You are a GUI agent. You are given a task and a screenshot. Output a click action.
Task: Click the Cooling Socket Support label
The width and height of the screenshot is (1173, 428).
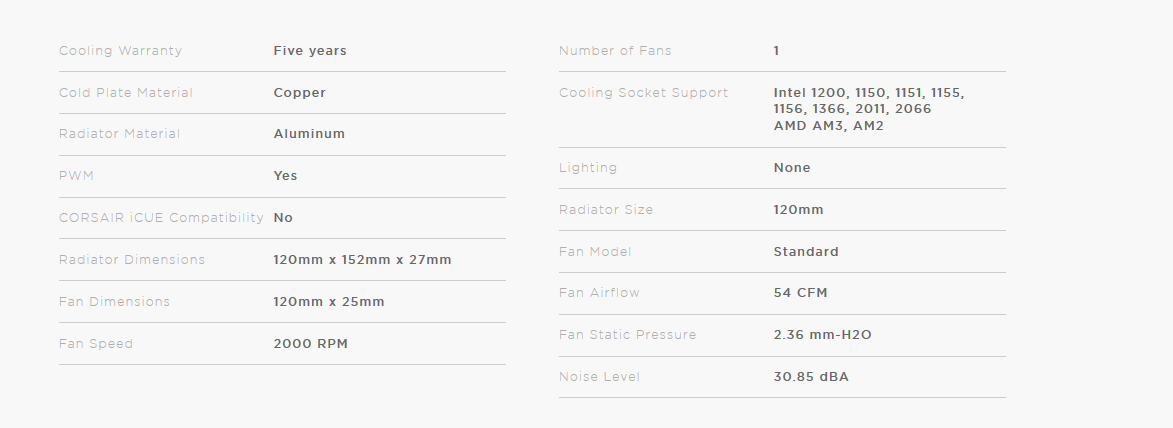[643, 93]
